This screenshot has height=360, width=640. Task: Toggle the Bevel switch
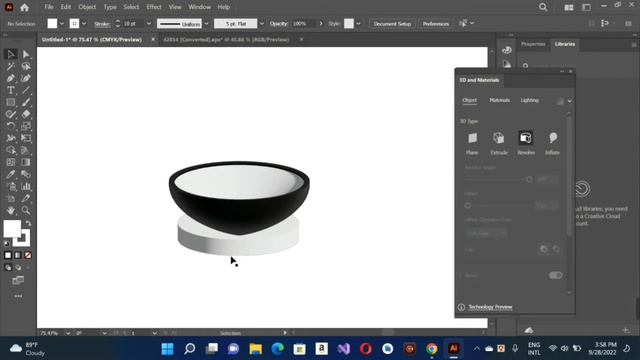tap(556, 275)
